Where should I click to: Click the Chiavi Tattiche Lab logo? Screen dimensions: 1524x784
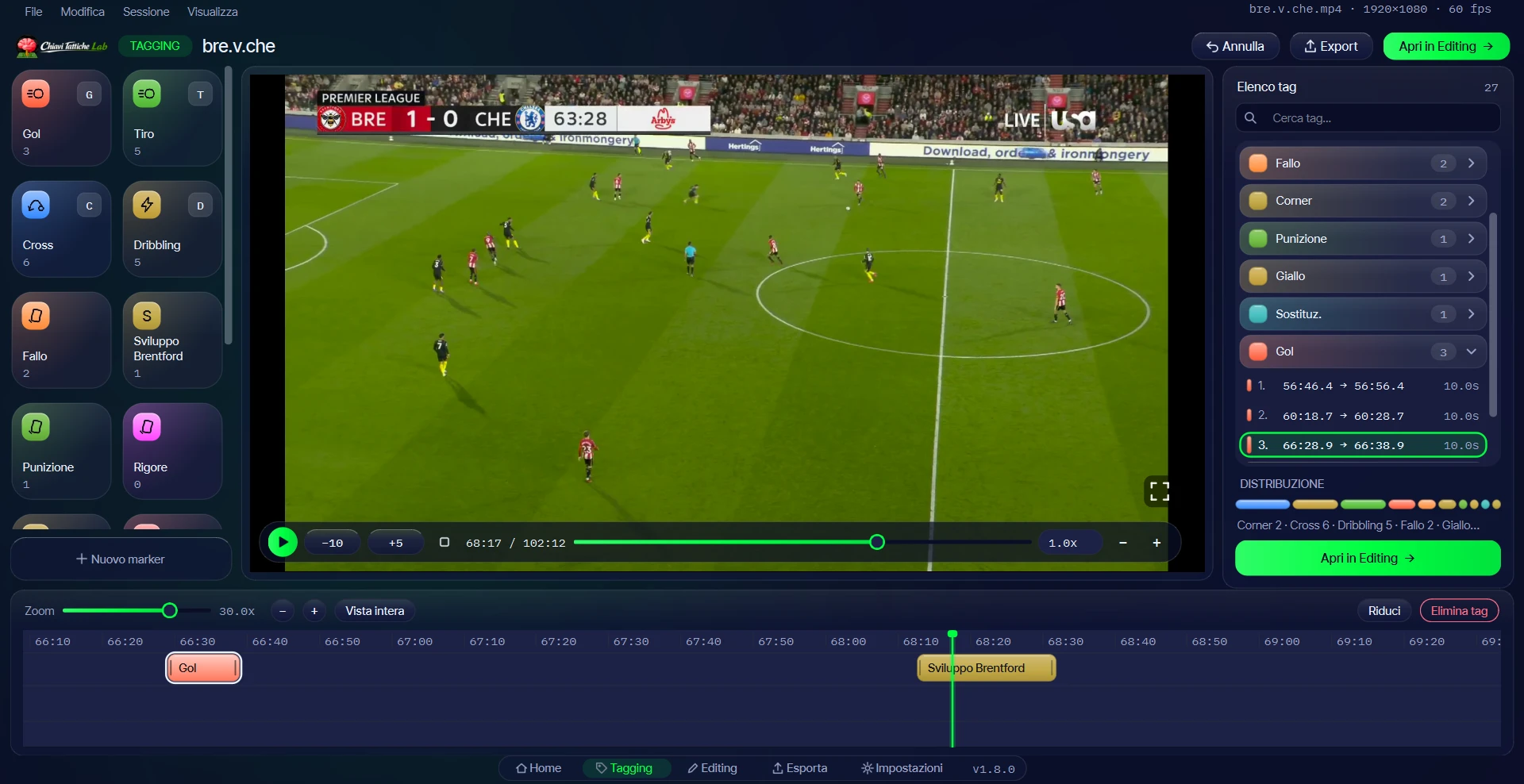[62, 47]
